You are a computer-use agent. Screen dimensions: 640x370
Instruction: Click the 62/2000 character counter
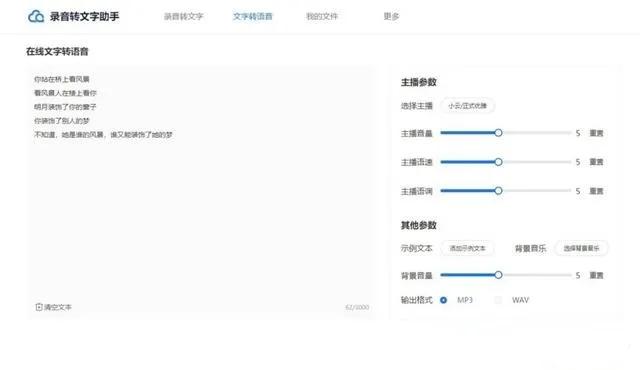(x=357, y=307)
